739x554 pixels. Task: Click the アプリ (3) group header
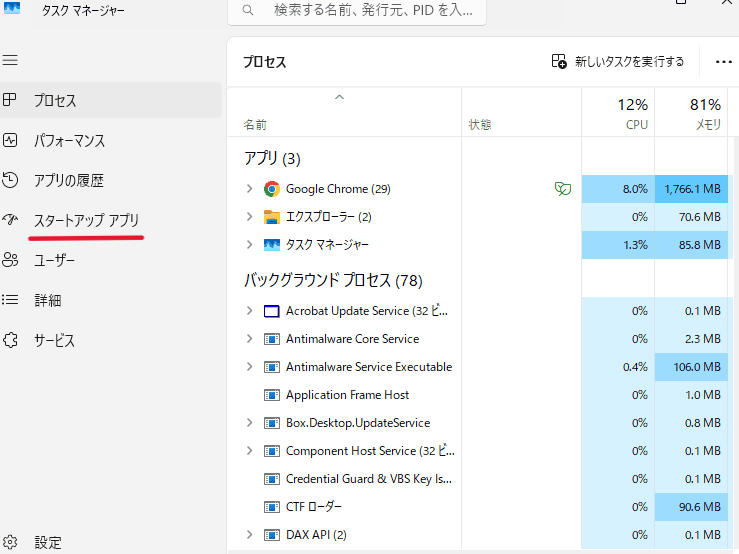coord(272,158)
